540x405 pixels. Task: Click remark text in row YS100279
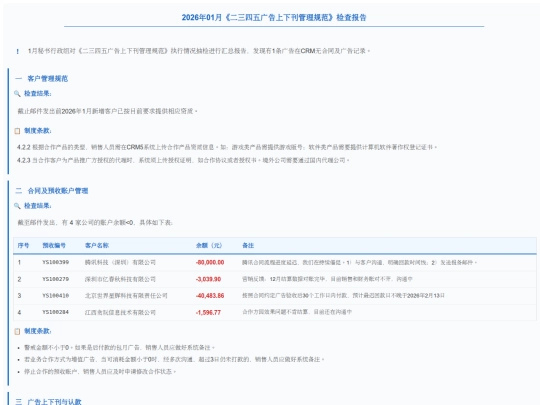[x=327, y=279]
